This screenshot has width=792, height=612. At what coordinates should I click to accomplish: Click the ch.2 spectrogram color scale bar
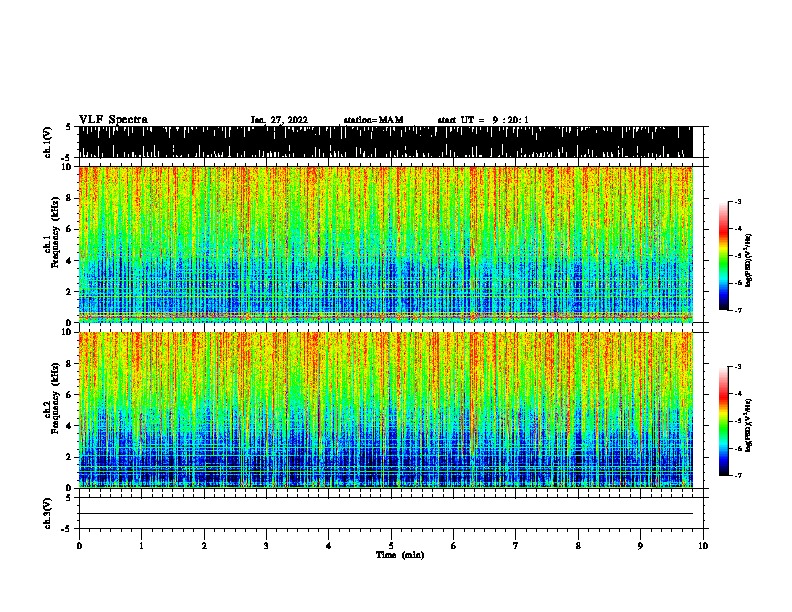coord(724,421)
